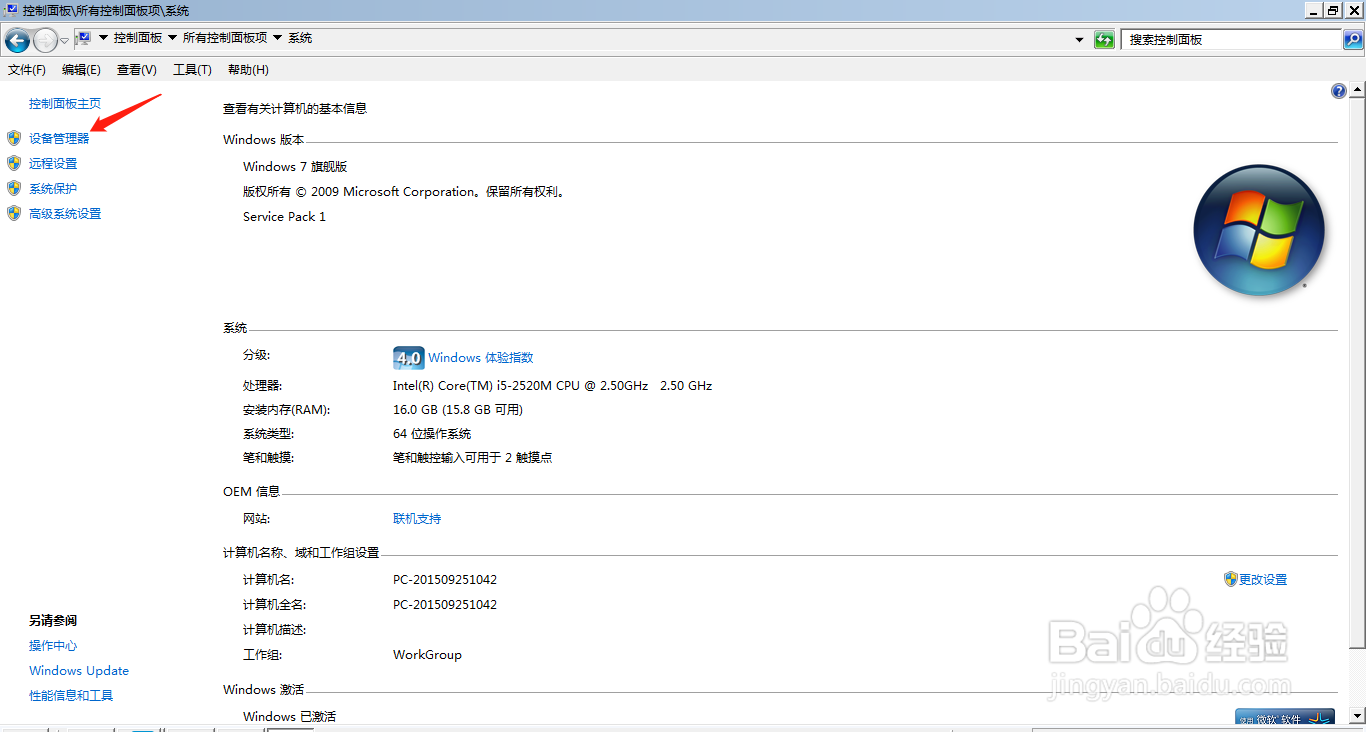This screenshot has height=732, width=1366.
Task: Expand the dropdown arrow before 控制面板
Action: pyautogui.click(x=103, y=38)
